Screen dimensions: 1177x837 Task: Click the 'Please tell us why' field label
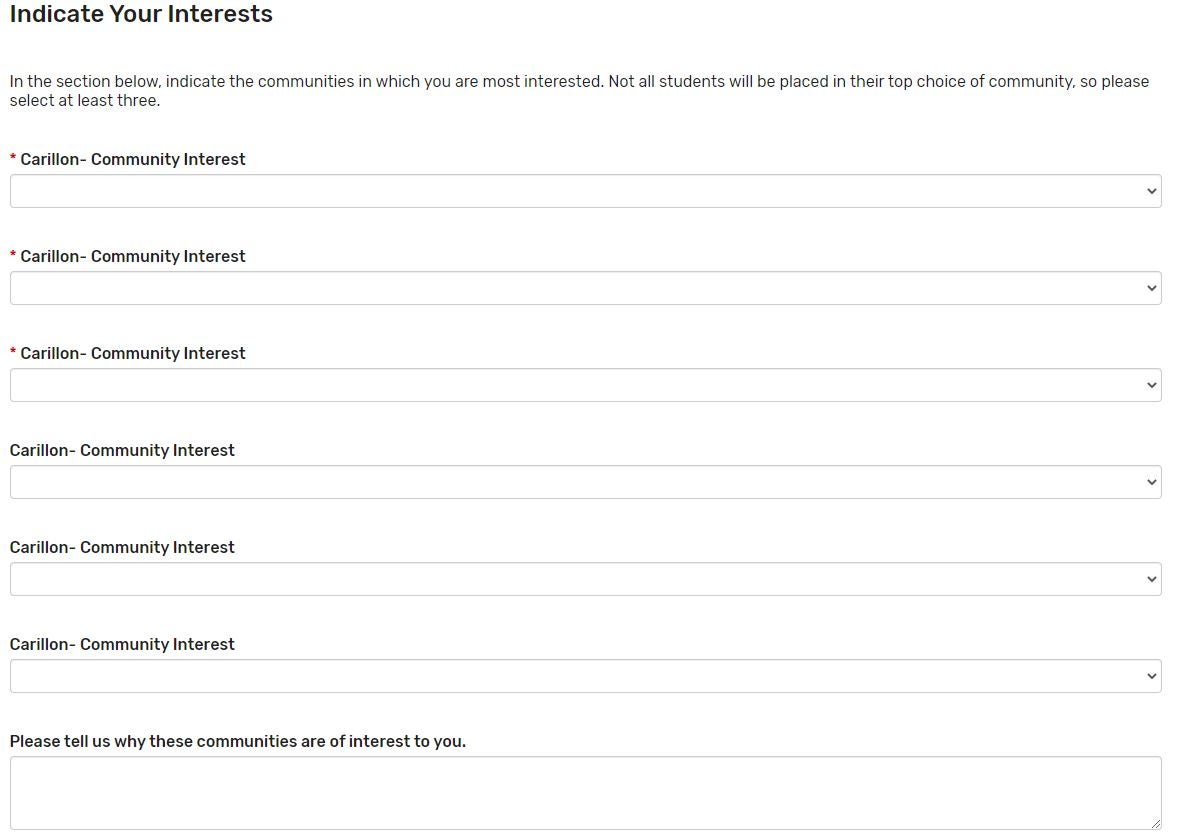coord(237,741)
